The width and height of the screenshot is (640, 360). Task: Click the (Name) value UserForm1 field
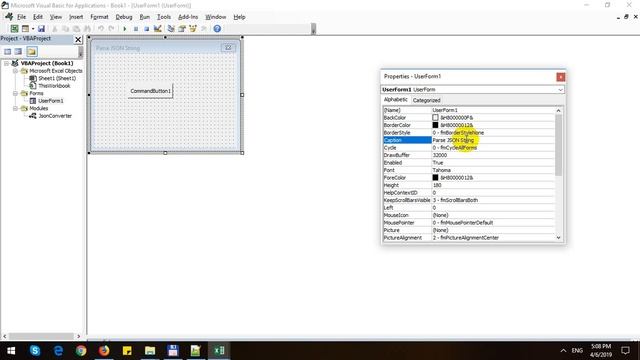click(493, 110)
